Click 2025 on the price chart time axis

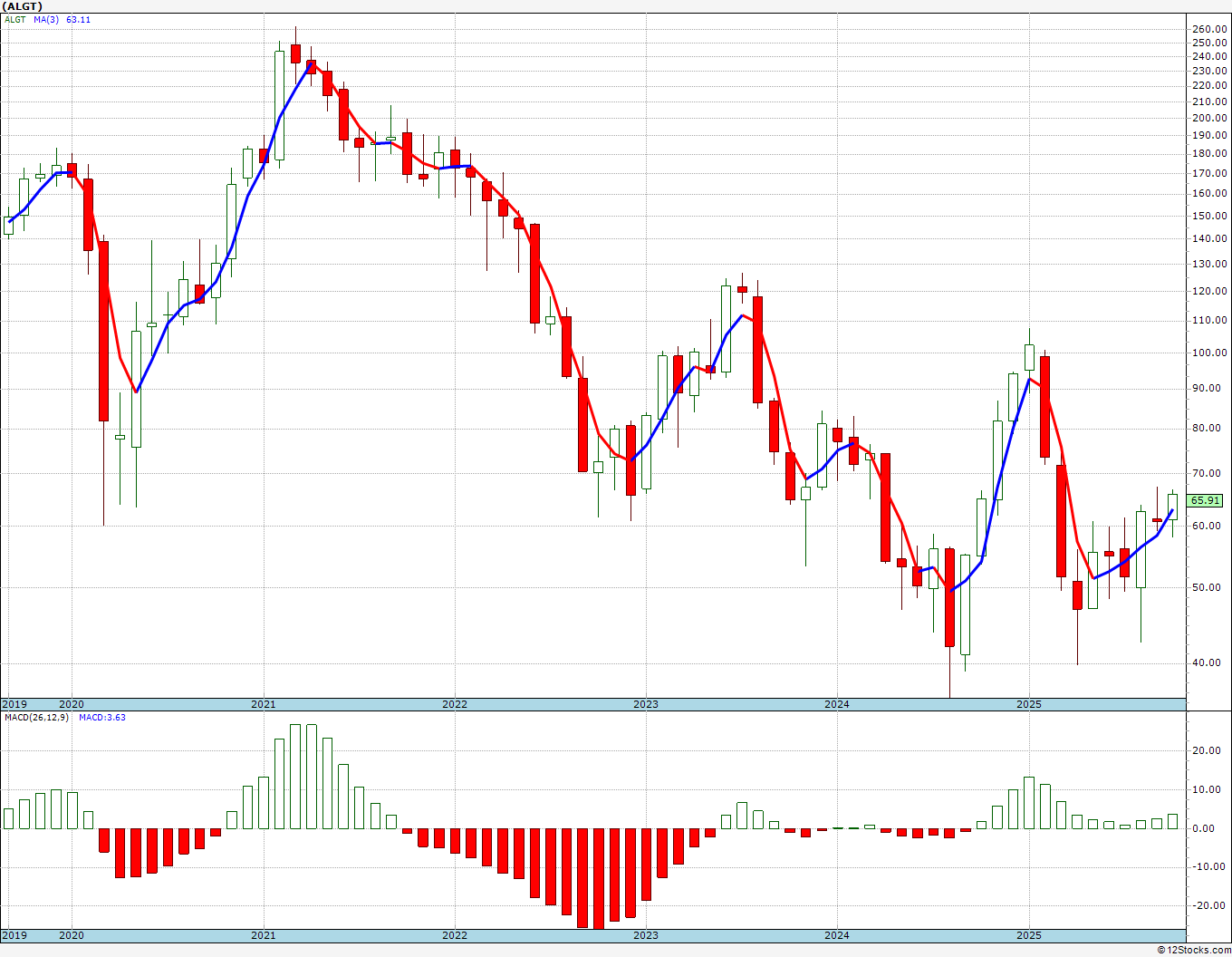point(1028,704)
